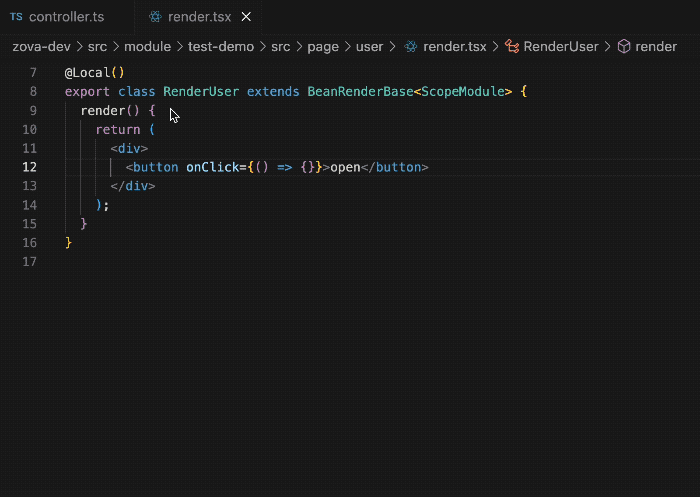The height and width of the screenshot is (497, 700).
Task: Click the closing </button> tag
Action: (395, 167)
